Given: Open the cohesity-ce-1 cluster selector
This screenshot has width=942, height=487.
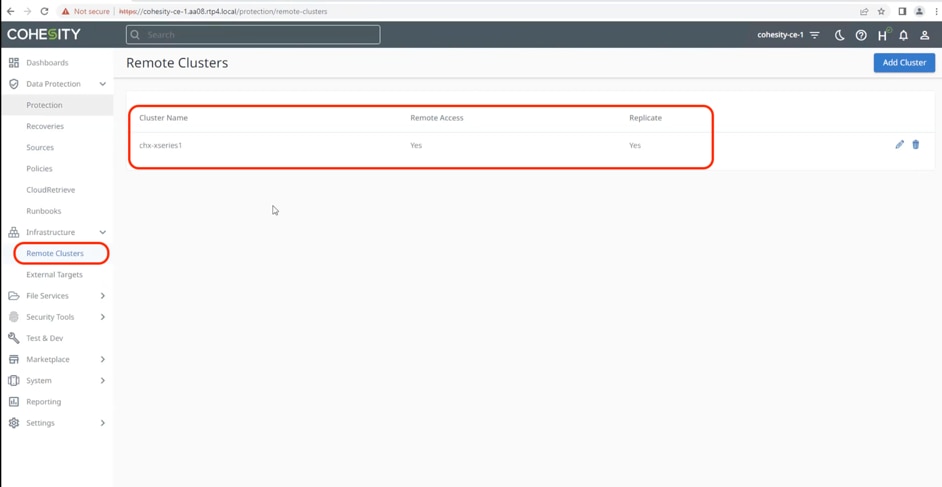Looking at the screenshot, I should (x=780, y=35).
